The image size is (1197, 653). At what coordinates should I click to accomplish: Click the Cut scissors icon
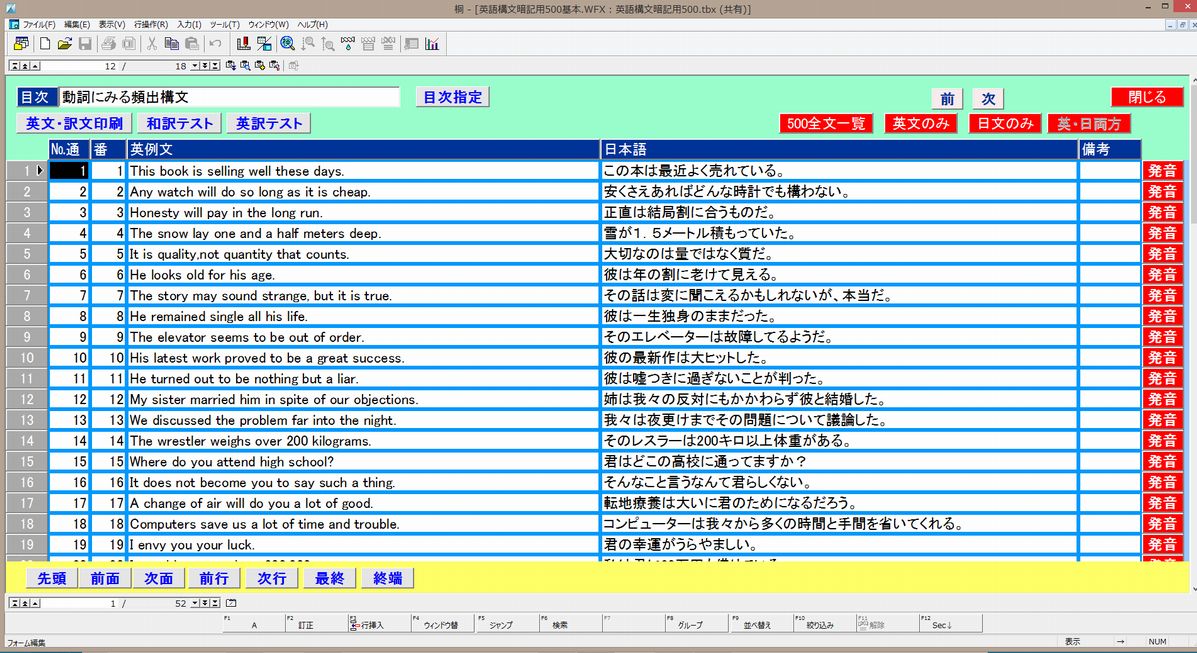coord(151,44)
